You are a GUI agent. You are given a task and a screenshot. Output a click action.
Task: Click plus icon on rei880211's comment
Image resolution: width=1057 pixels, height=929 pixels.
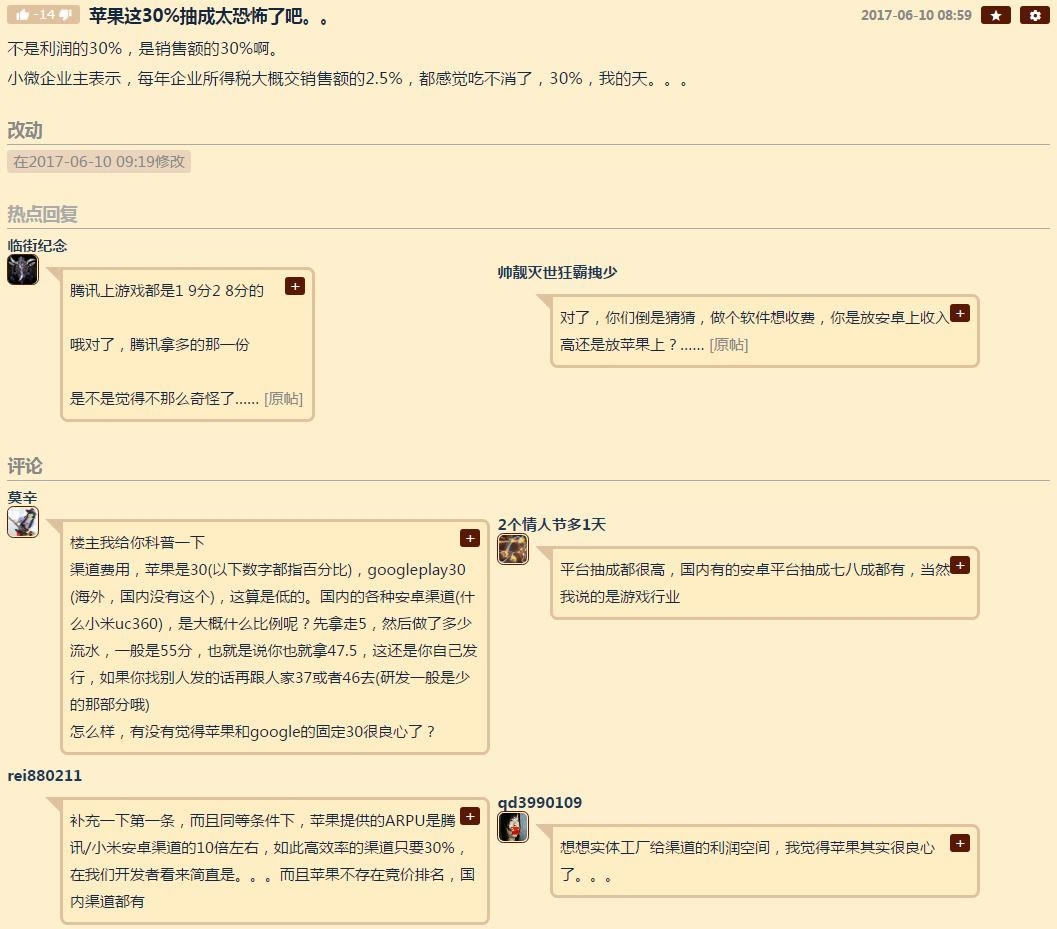[x=470, y=816]
